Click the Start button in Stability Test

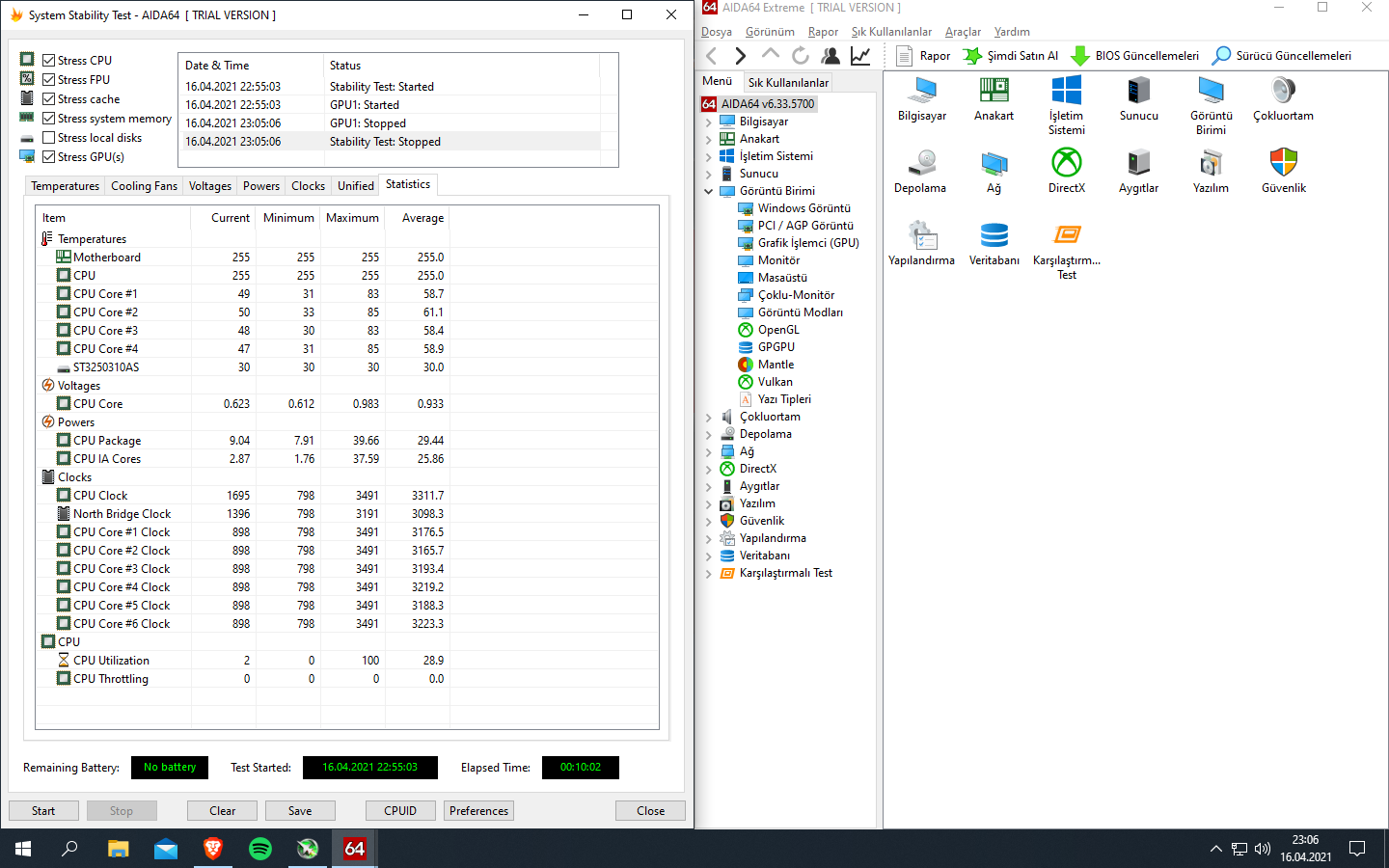pos(43,811)
